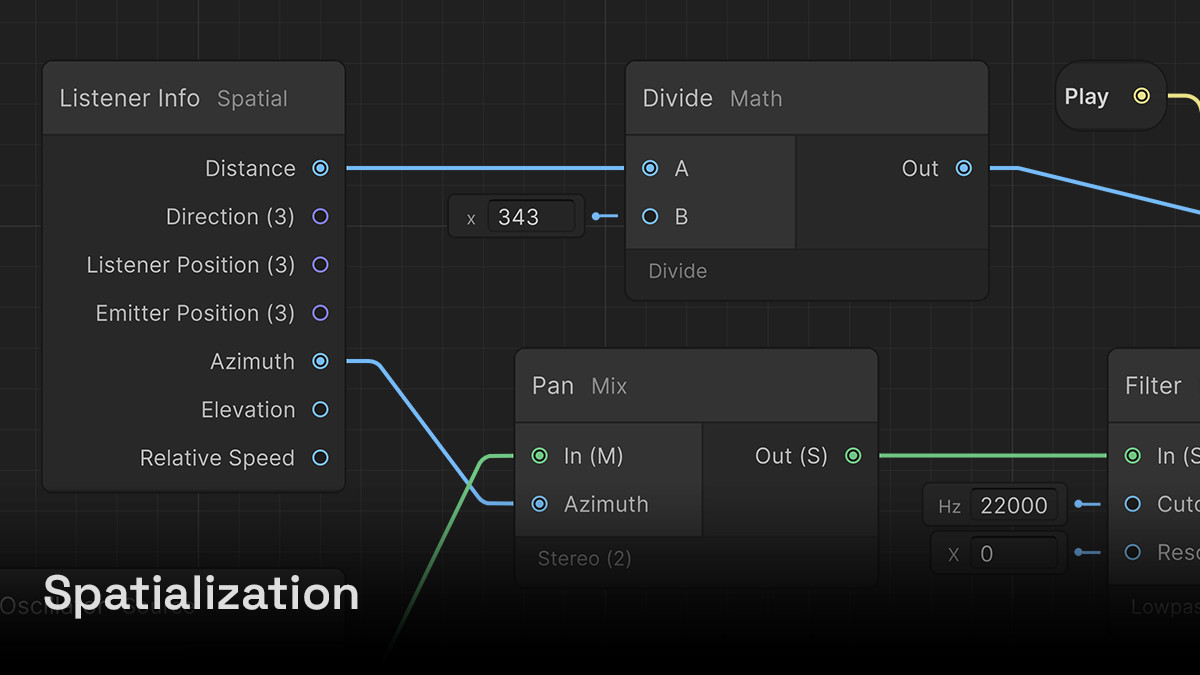The image size is (1200, 675).
Task: Click the B input port on Divide node
Action: coord(650,216)
